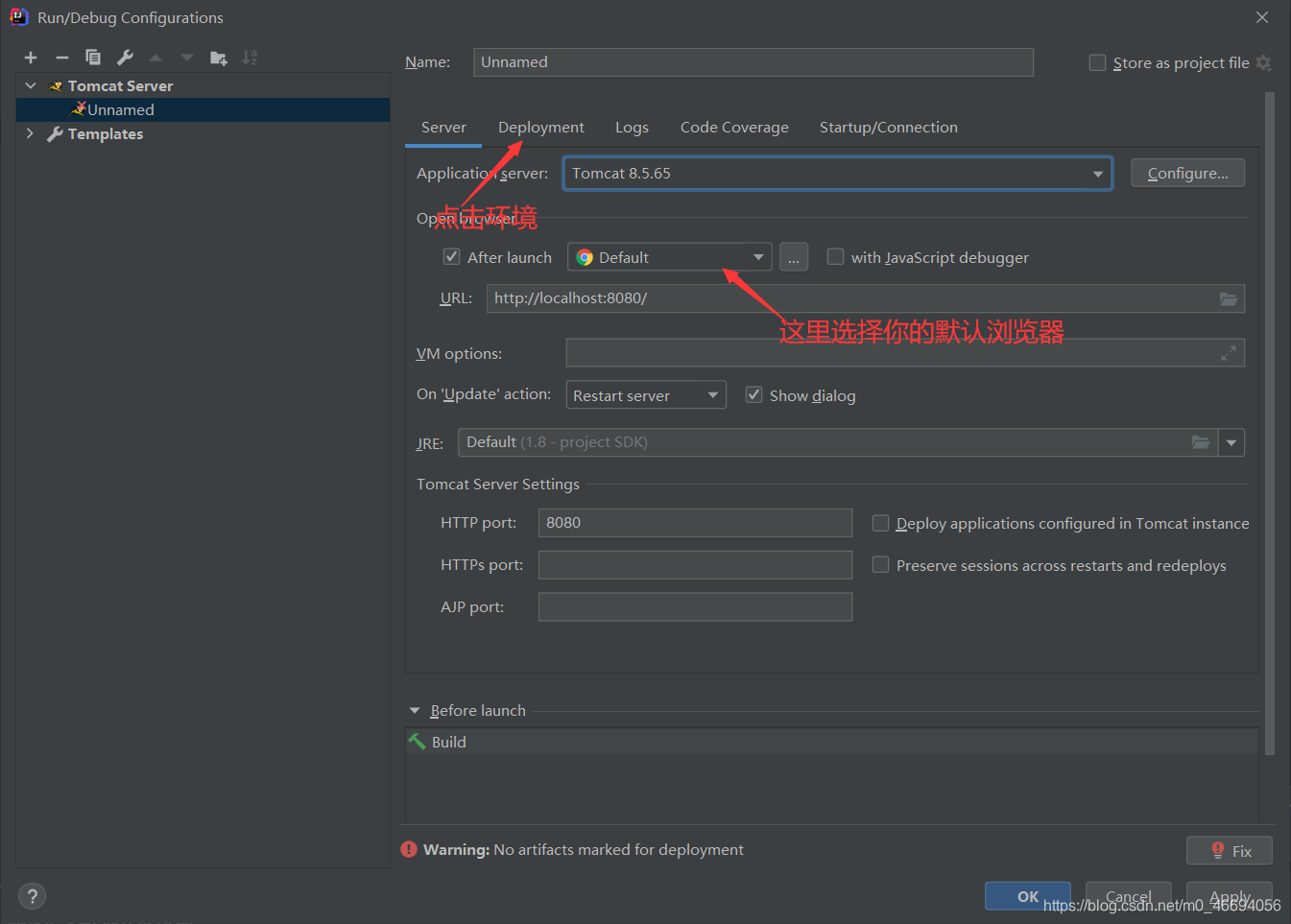Click the HTTPs port field
This screenshot has width=1291, height=924.
[x=695, y=565]
